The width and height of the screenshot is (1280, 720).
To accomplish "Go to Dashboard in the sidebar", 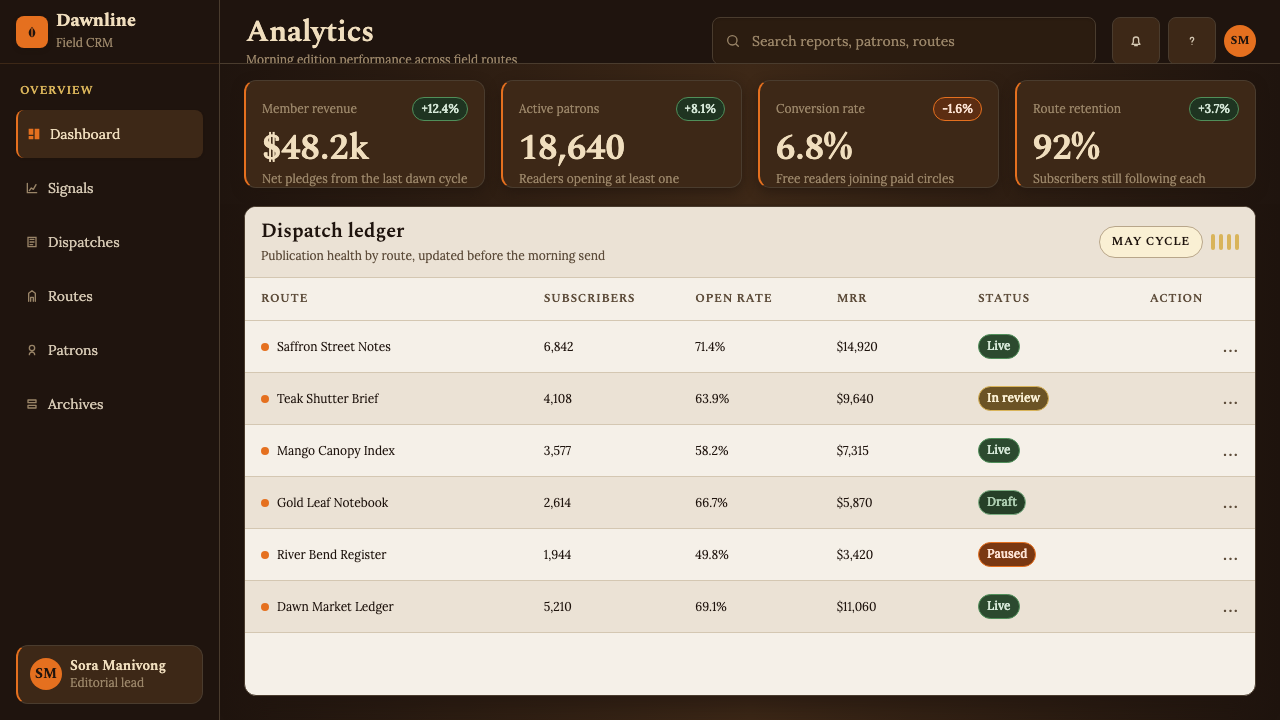I will point(110,134).
